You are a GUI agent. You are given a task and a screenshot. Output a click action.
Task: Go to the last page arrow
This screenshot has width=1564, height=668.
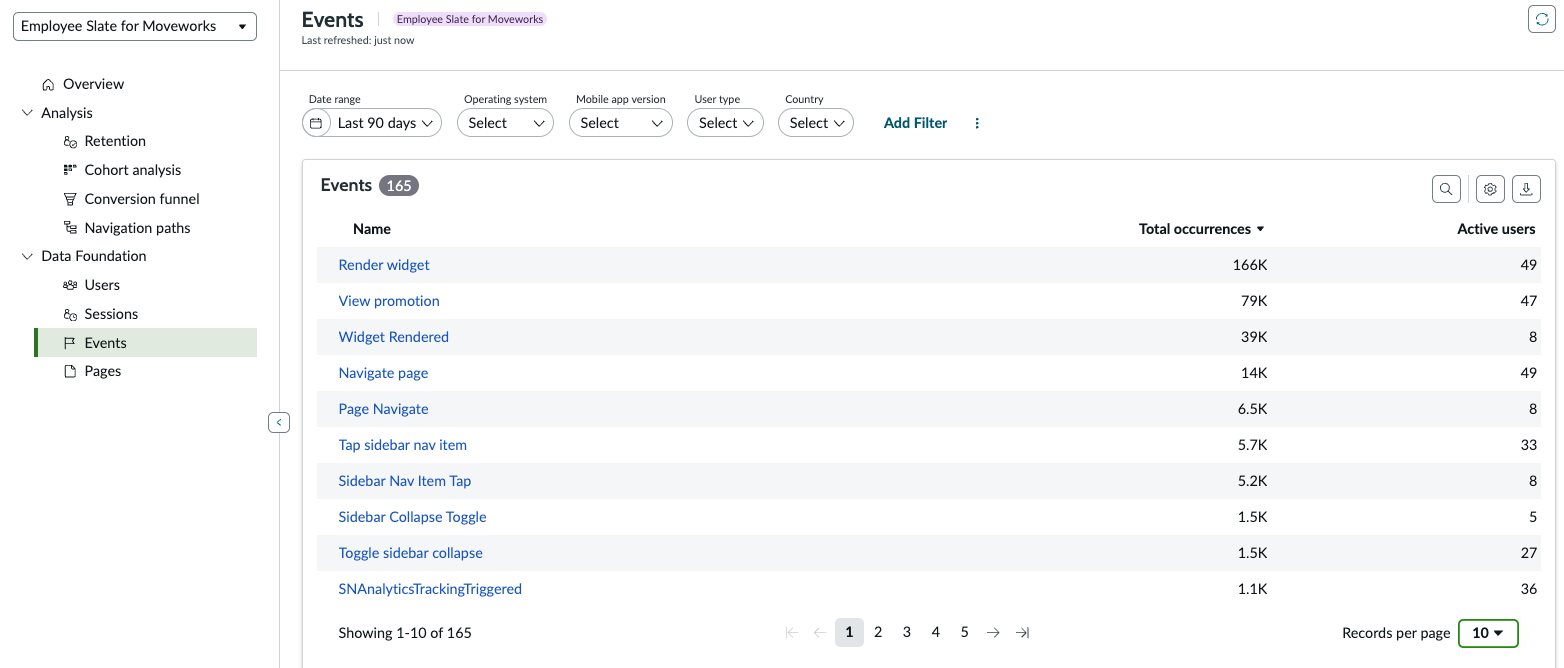coord(1022,633)
